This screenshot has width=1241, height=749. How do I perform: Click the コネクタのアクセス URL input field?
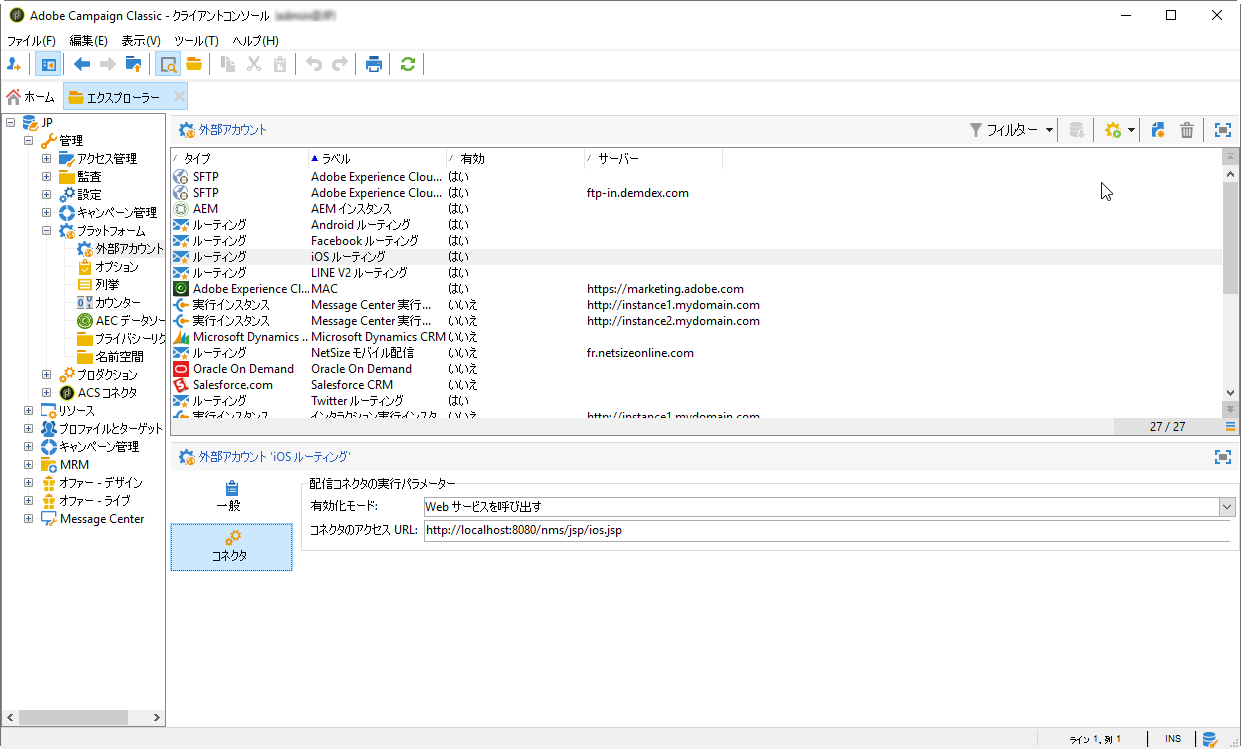tap(826, 530)
